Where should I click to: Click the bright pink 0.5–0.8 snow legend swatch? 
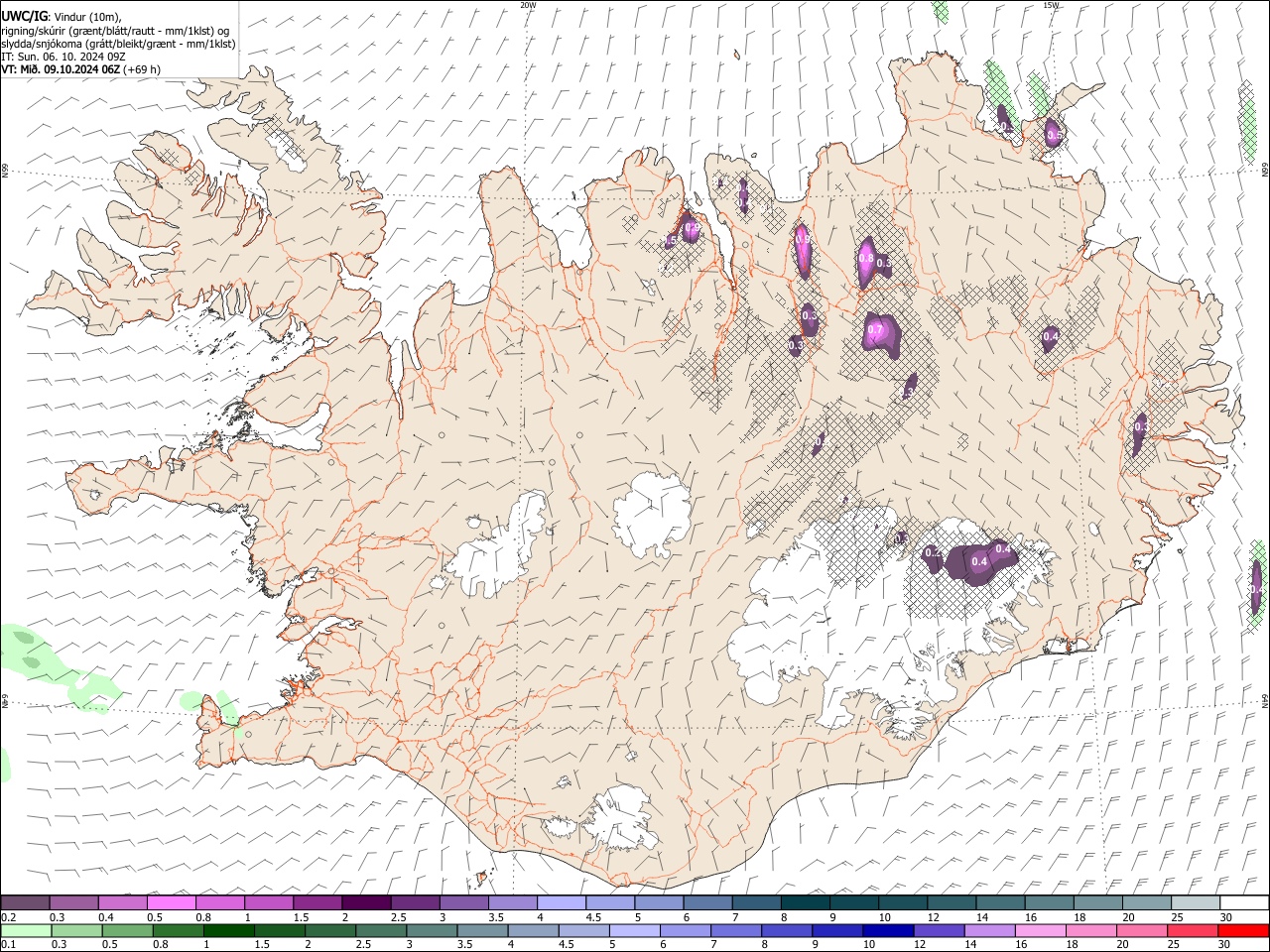pos(172,903)
